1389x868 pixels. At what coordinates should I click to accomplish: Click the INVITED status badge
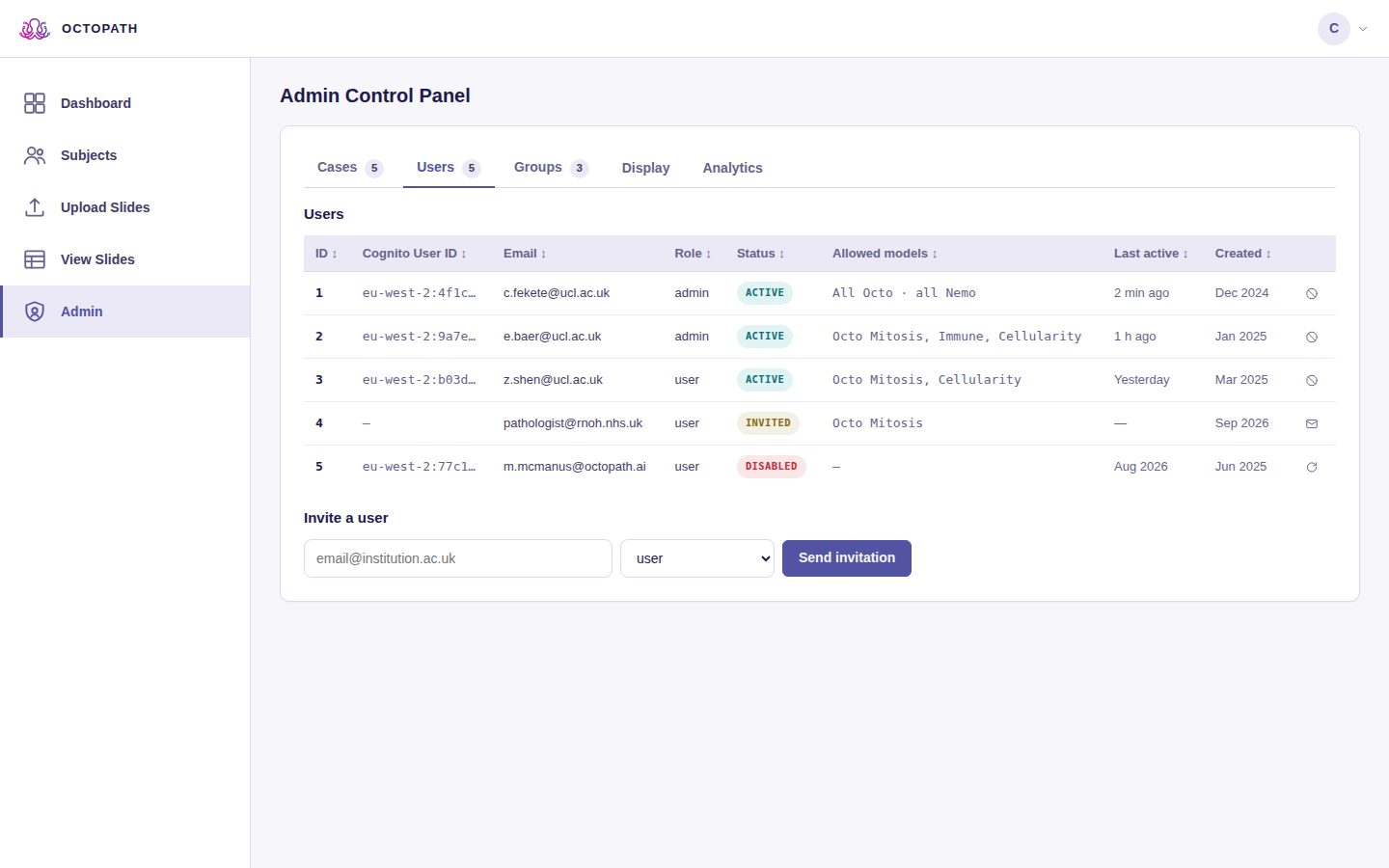768,423
